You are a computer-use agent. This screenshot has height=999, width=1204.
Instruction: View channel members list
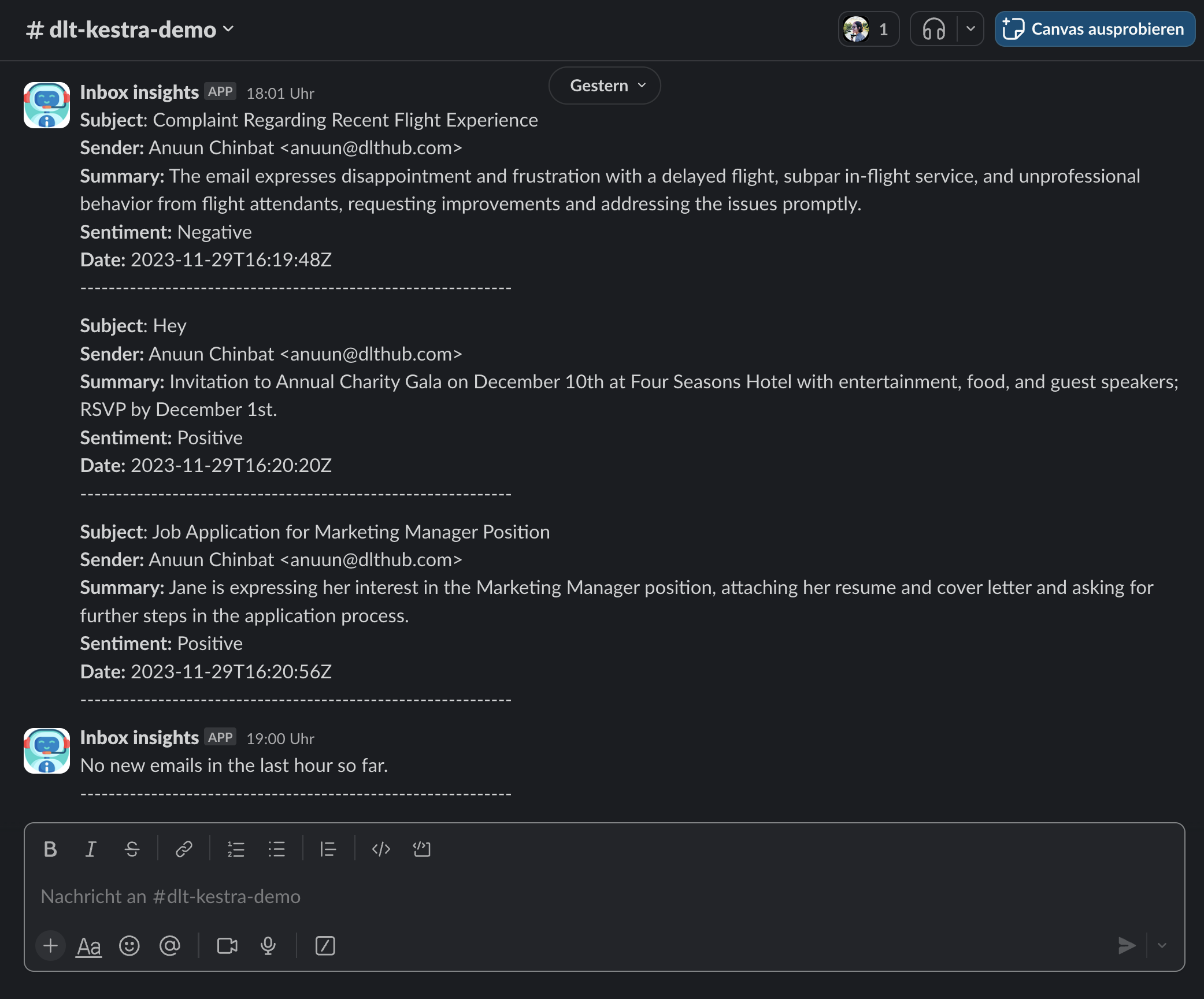868,29
